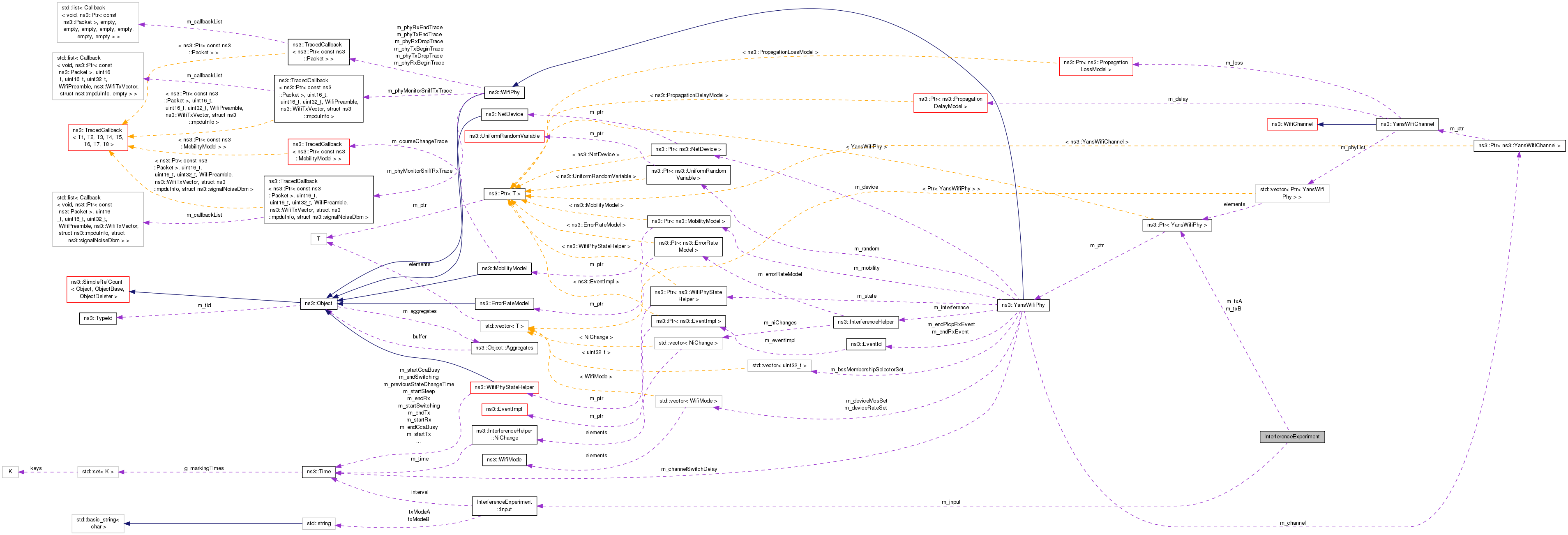Click the m_errorRateModel edge label
The height and width of the screenshot is (535, 1568).
(x=780, y=274)
